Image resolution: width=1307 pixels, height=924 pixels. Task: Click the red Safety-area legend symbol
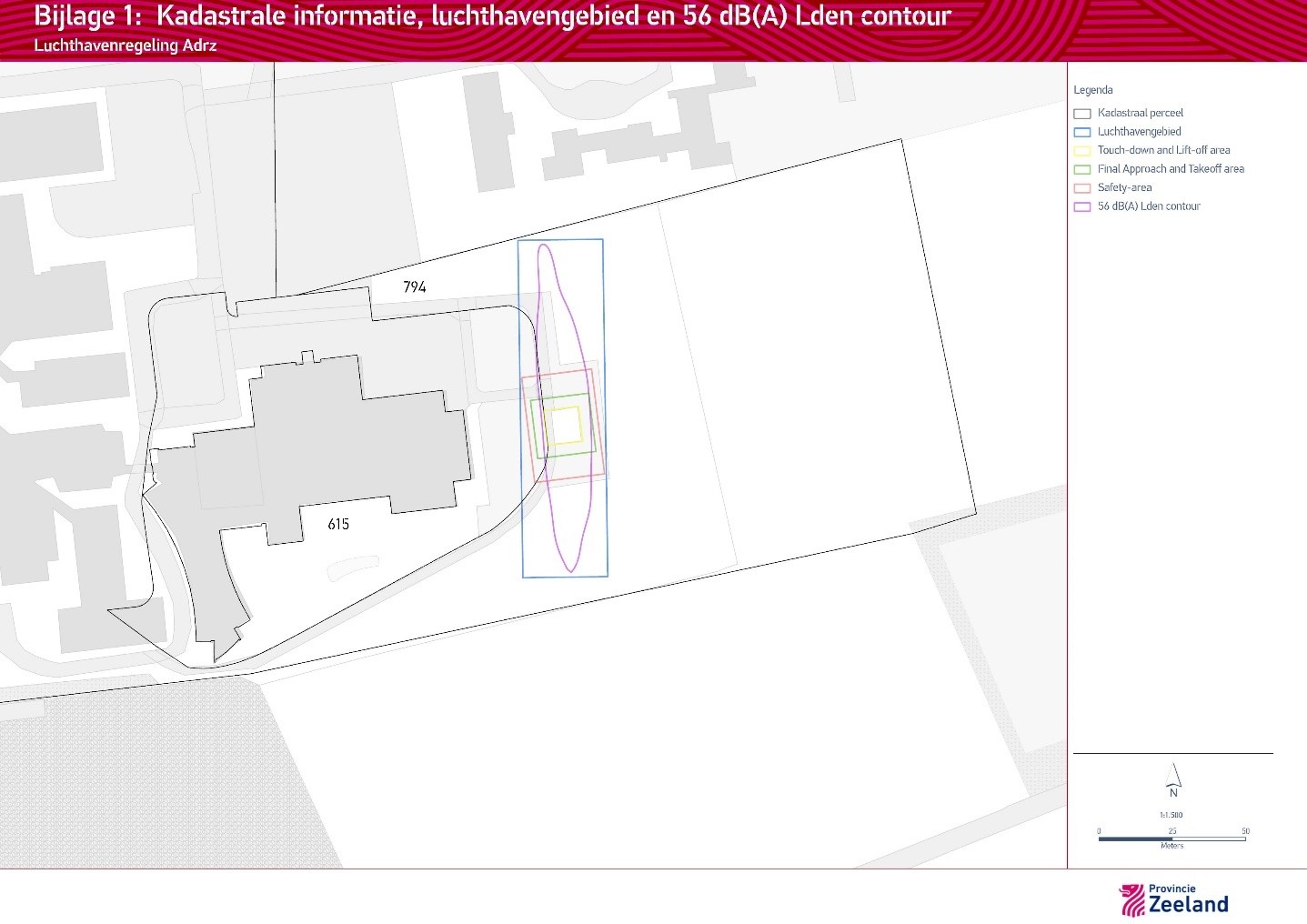(x=1081, y=188)
